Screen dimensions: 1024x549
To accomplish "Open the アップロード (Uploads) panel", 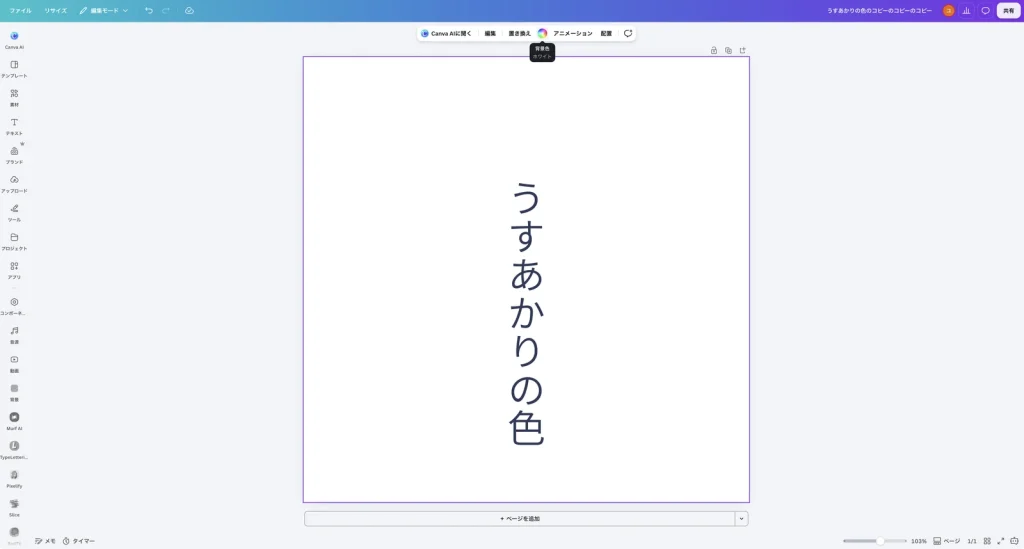I will (x=14, y=183).
